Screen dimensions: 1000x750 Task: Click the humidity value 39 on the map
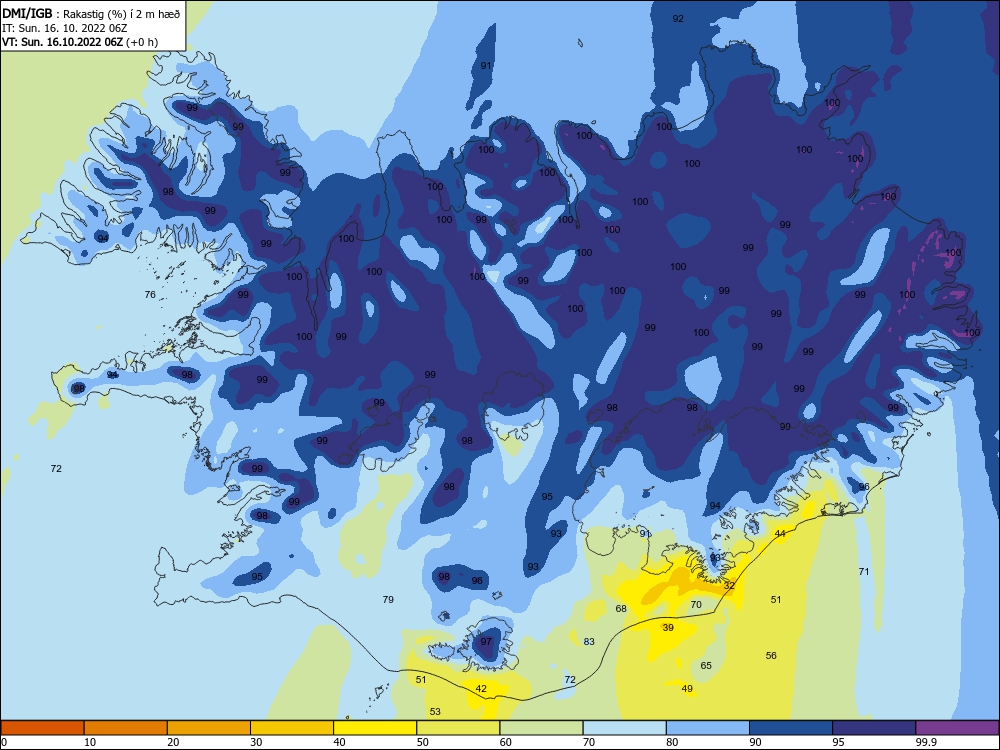point(668,627)
